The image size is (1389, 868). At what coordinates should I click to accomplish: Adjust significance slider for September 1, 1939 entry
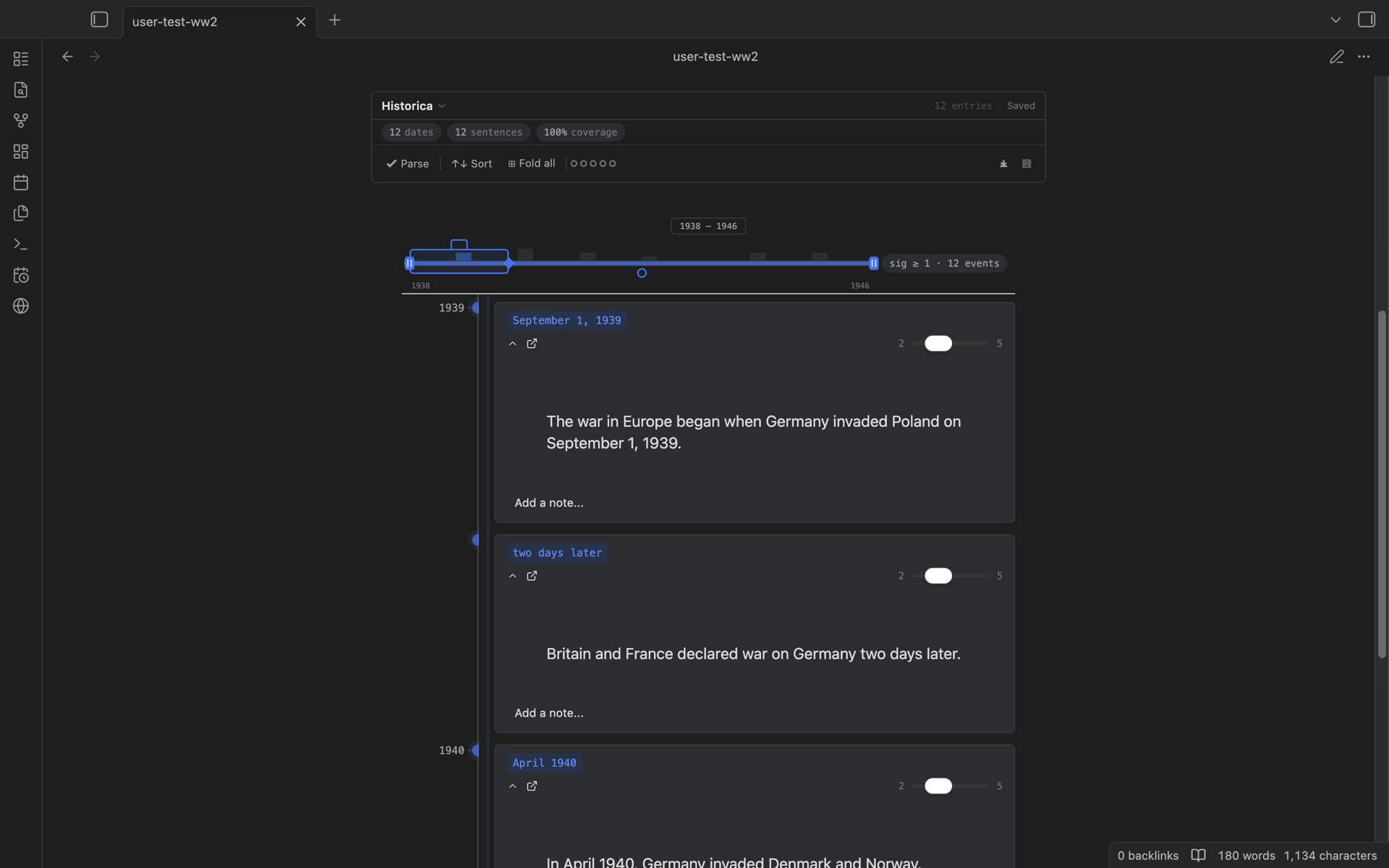938,344
